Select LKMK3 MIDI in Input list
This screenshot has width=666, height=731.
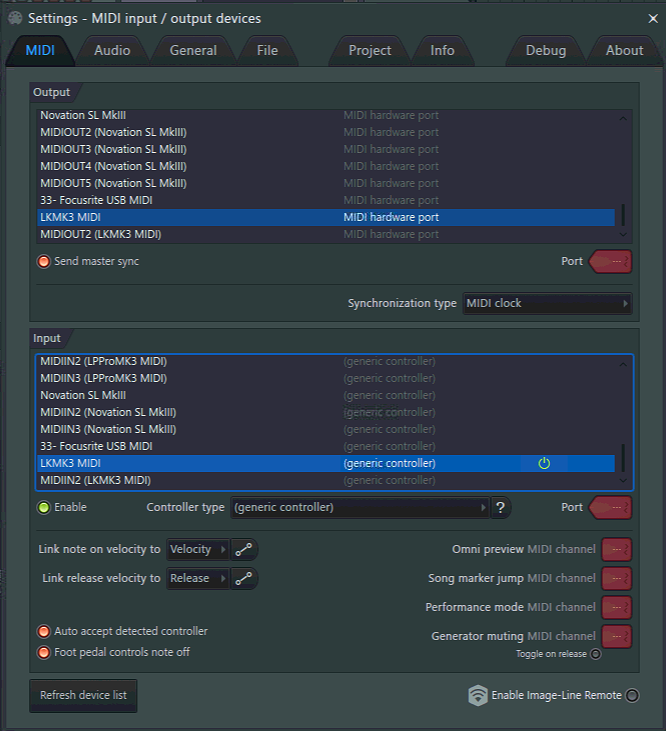326,463
